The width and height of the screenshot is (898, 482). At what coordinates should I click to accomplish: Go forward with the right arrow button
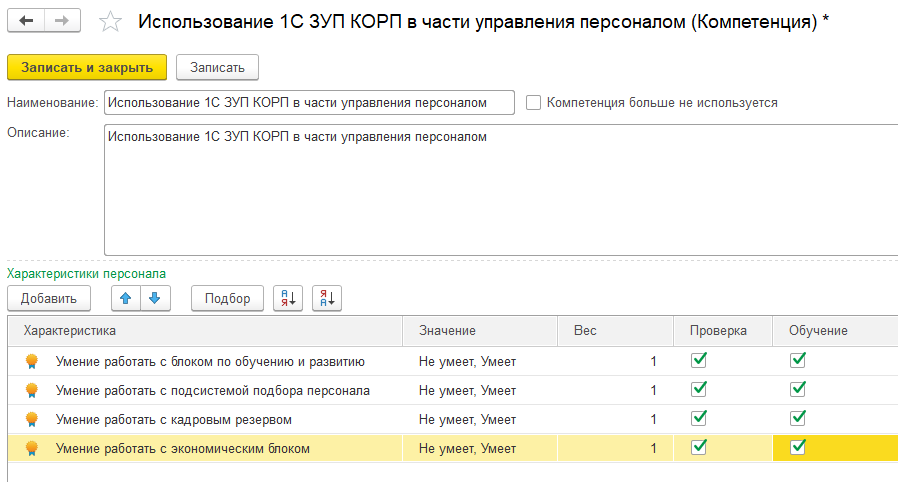coord(62,21)
